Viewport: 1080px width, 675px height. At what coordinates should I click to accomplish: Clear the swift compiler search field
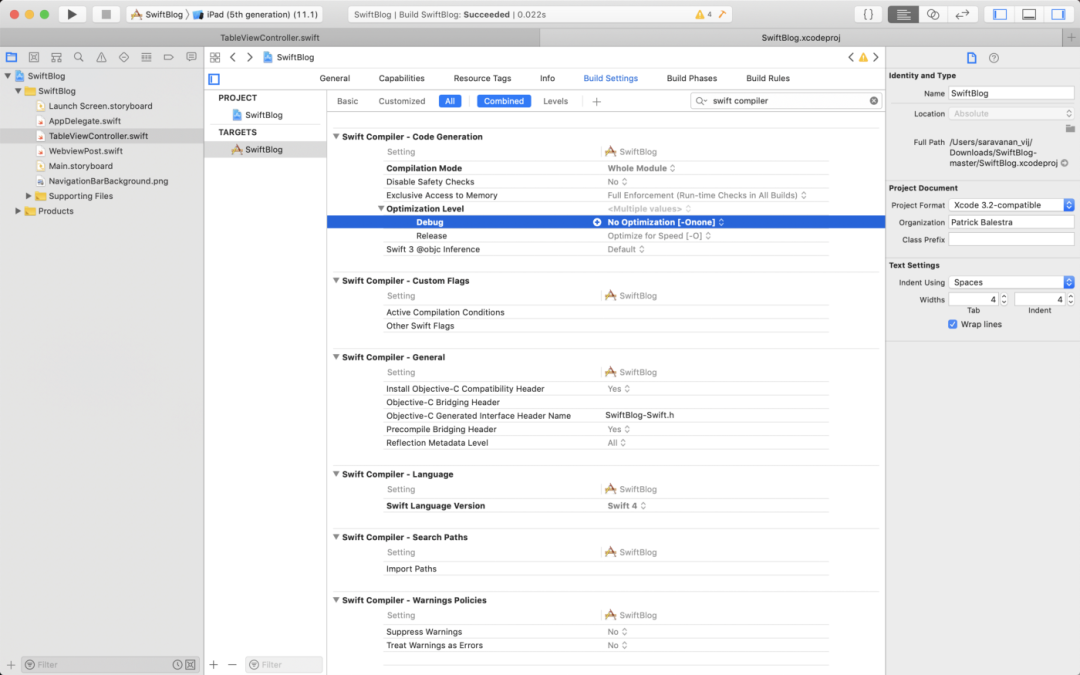click(873, 101)
